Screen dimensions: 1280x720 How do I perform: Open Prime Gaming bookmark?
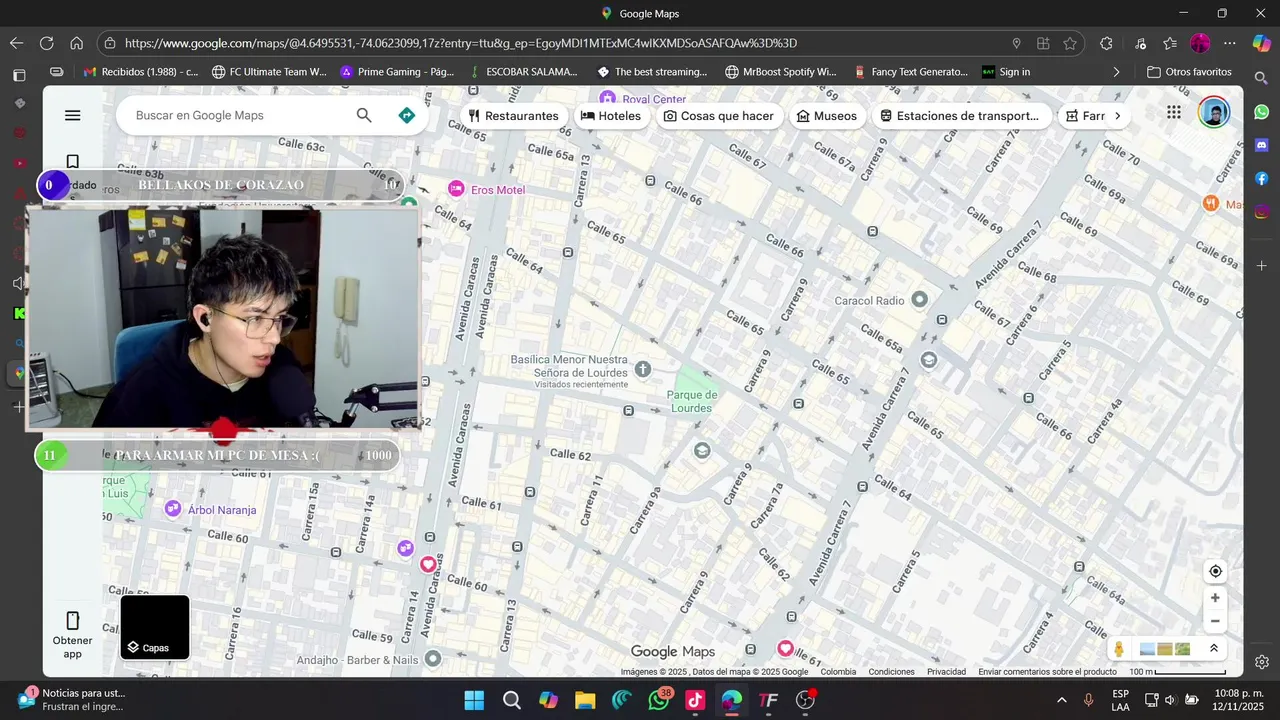(397, 72)
